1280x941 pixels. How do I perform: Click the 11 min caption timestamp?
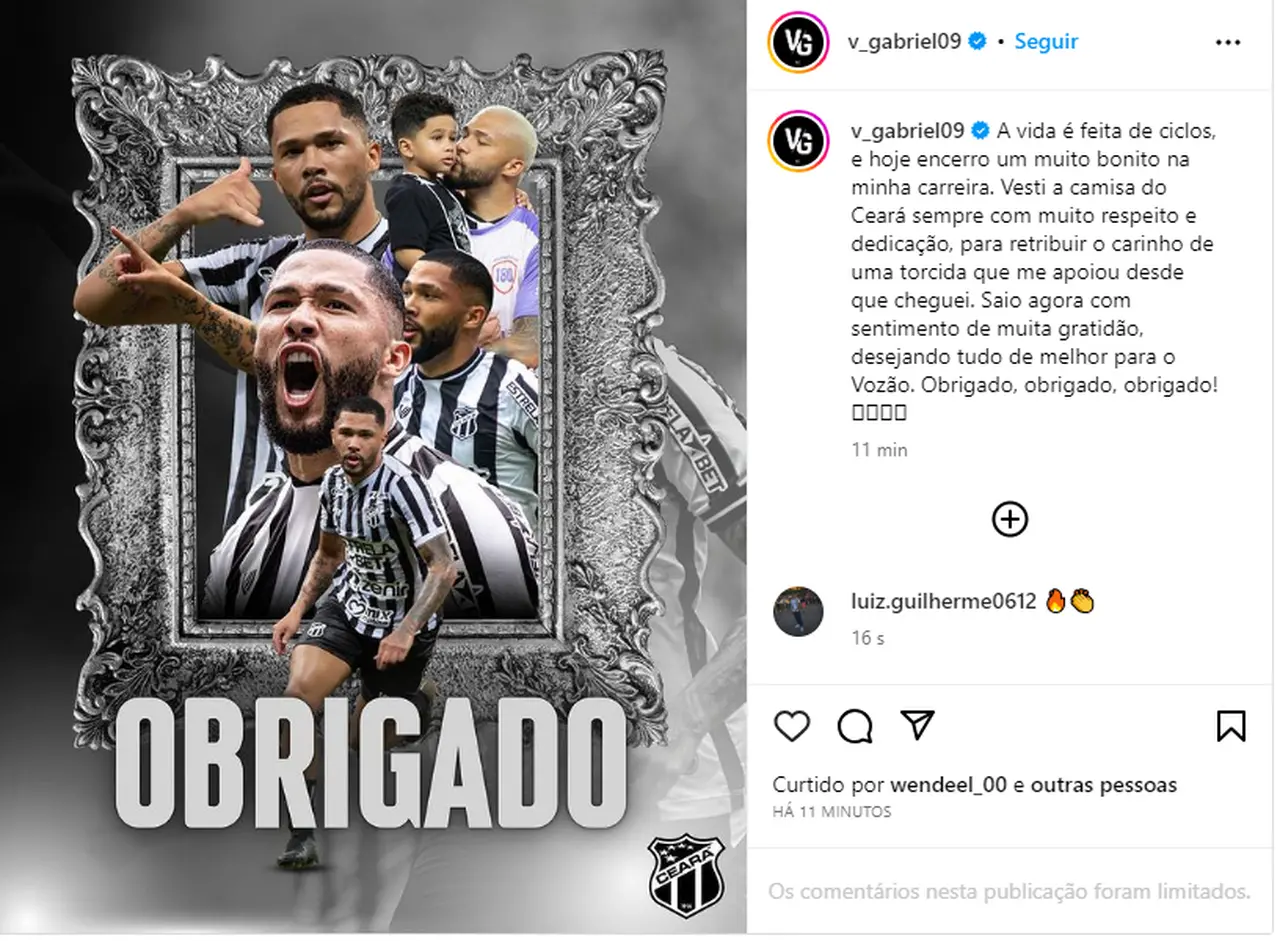pyautogui.click(x=879, y=450)
